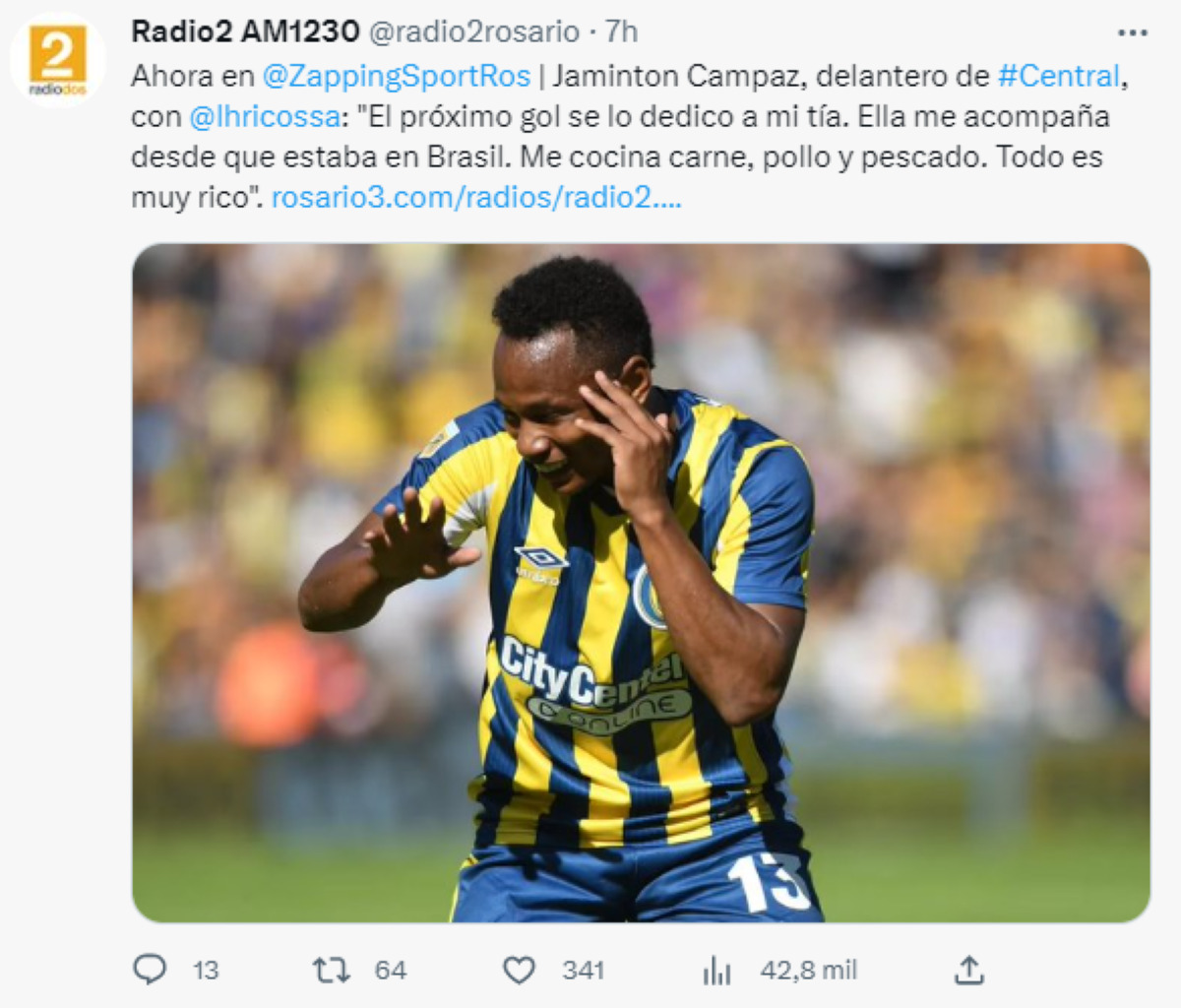The width and height of the screenshot is (1181, 1008).
Task: Open the @radio2rosario handle
Action: click(x=473, y=31)
